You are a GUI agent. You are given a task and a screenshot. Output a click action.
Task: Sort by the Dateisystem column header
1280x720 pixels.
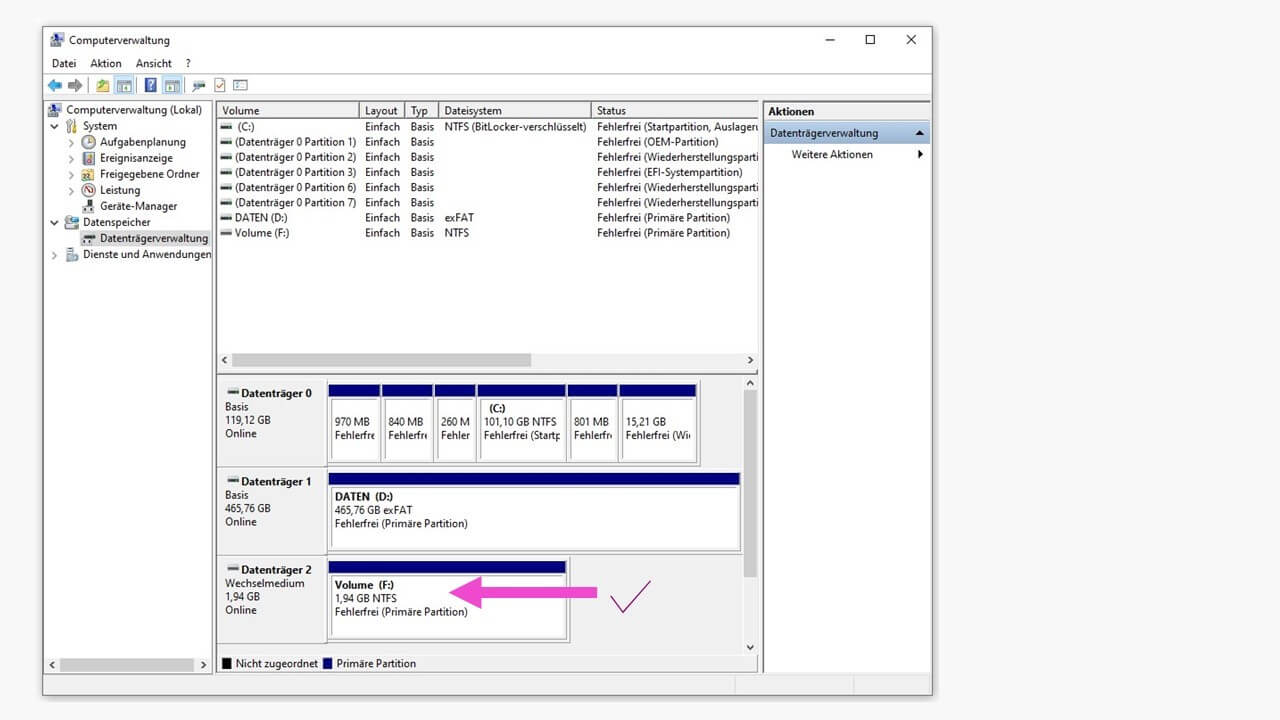coord(514,111)
